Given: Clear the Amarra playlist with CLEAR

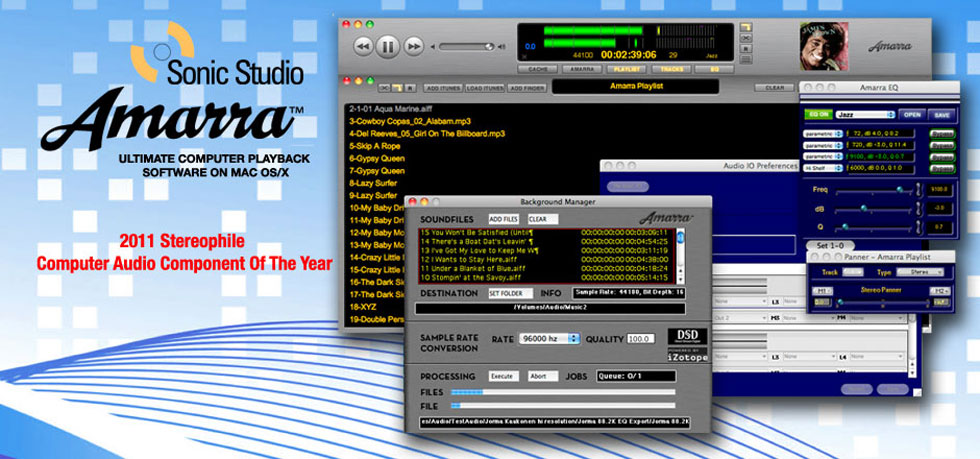Looking at the screenshot, I should [774, 88].
